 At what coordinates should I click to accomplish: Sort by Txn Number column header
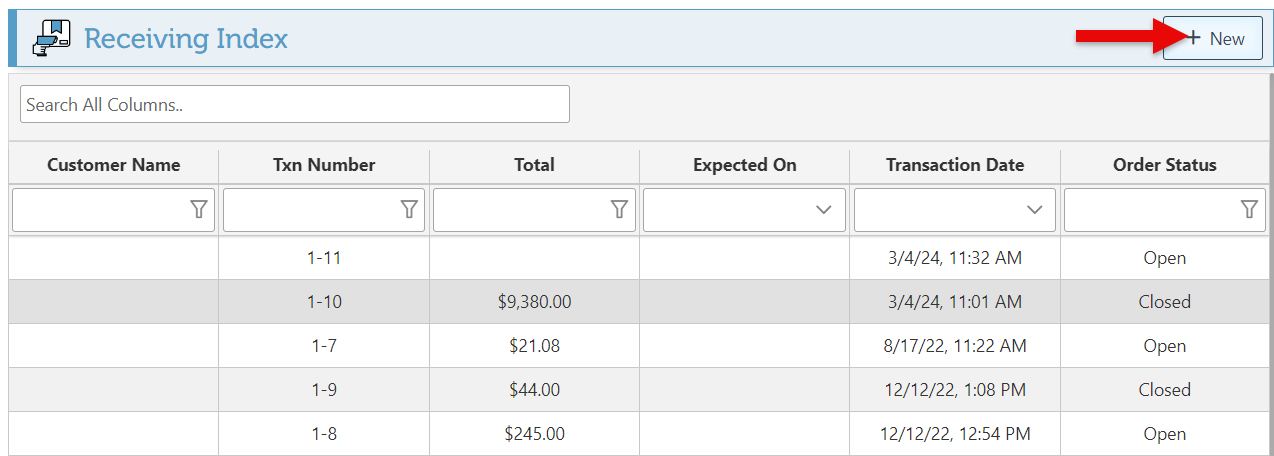pos(324,165)
